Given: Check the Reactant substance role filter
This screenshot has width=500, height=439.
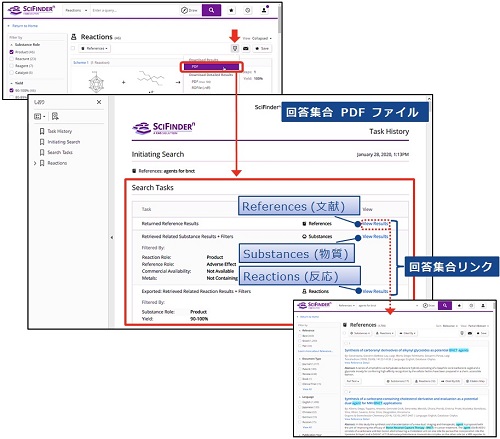Looking at the screenshot, I should click(x=12, y=59).
